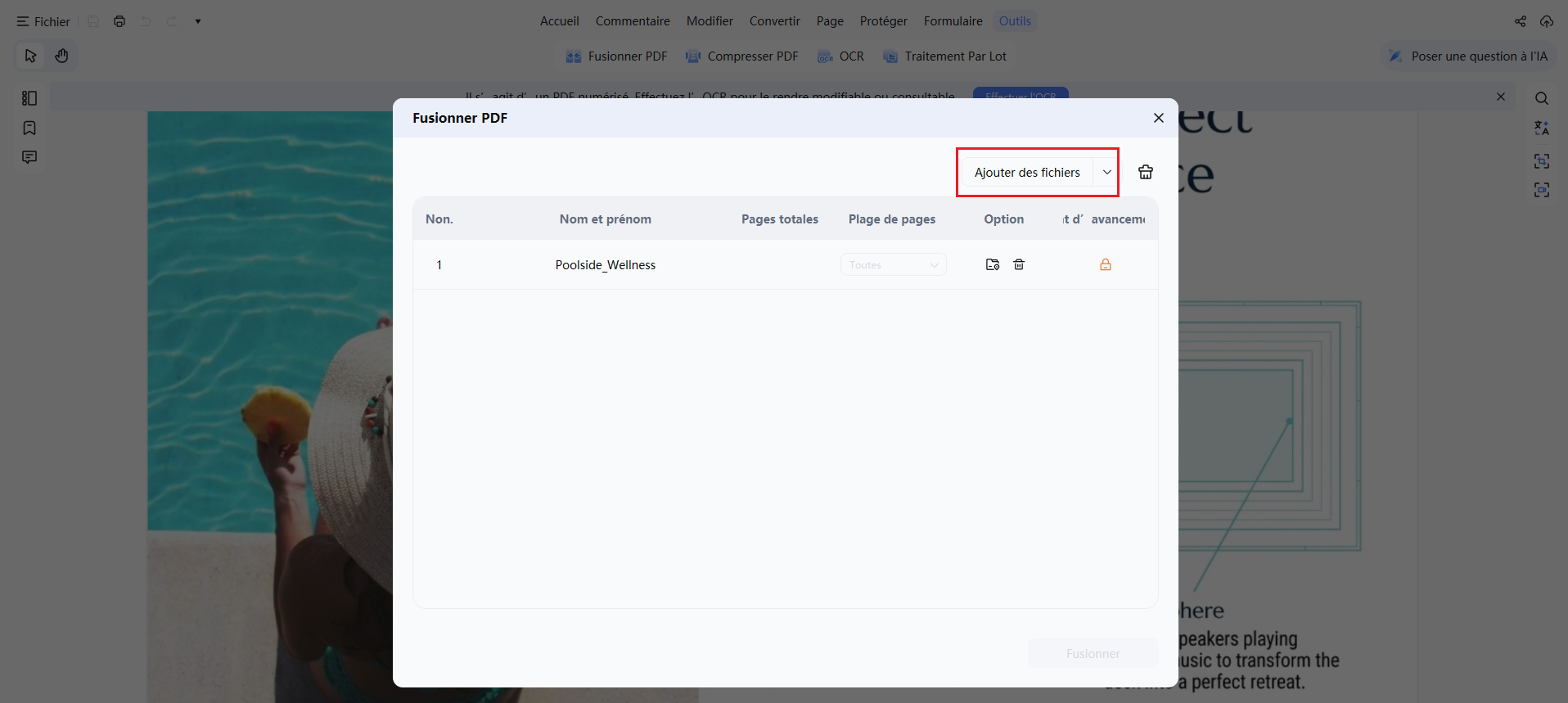The width and height of the screenshot is (1568, 703).
Task: Click the Option column header
Action: point(1004,219)
